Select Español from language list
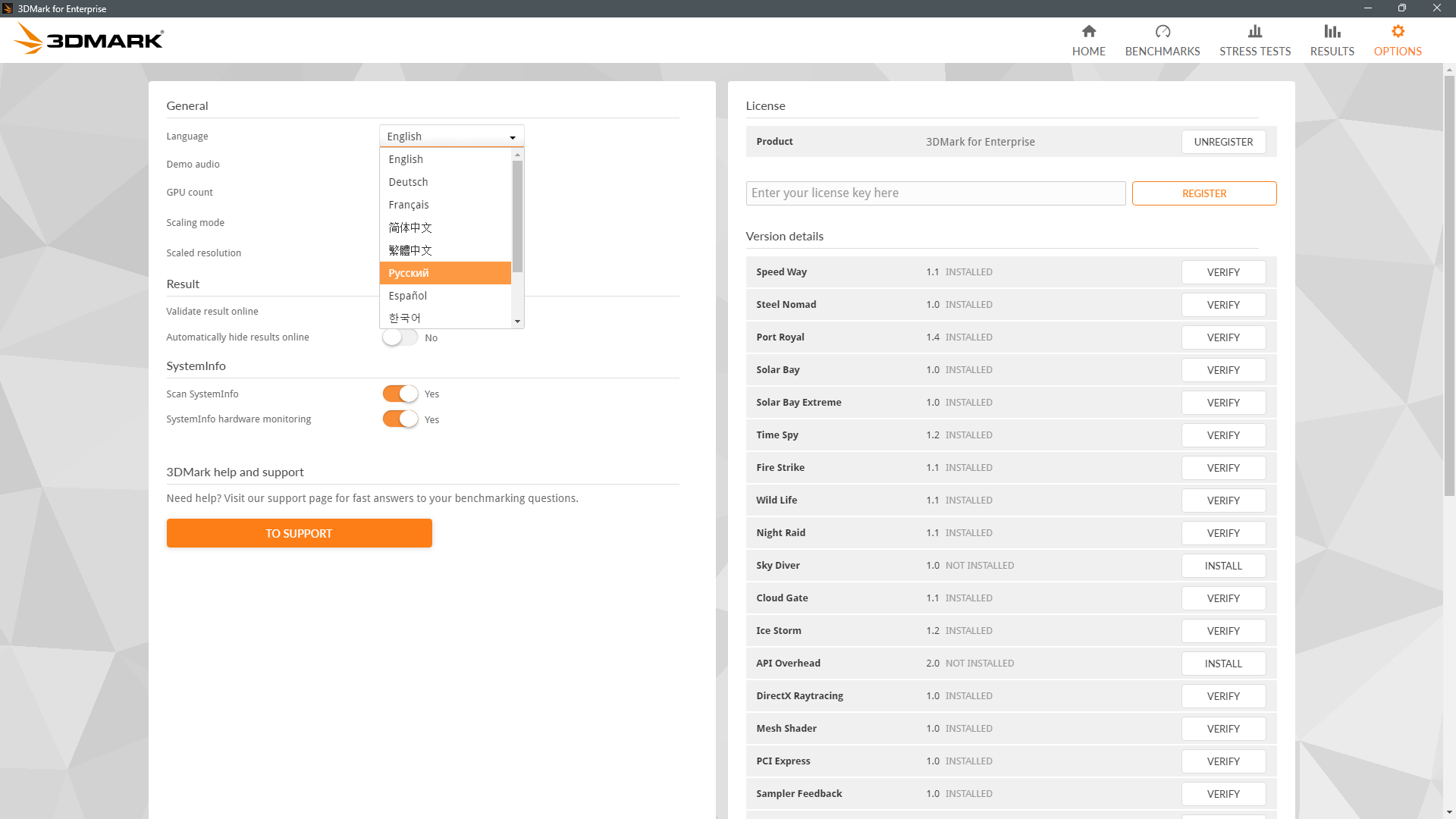 click(x=445, y=296)
